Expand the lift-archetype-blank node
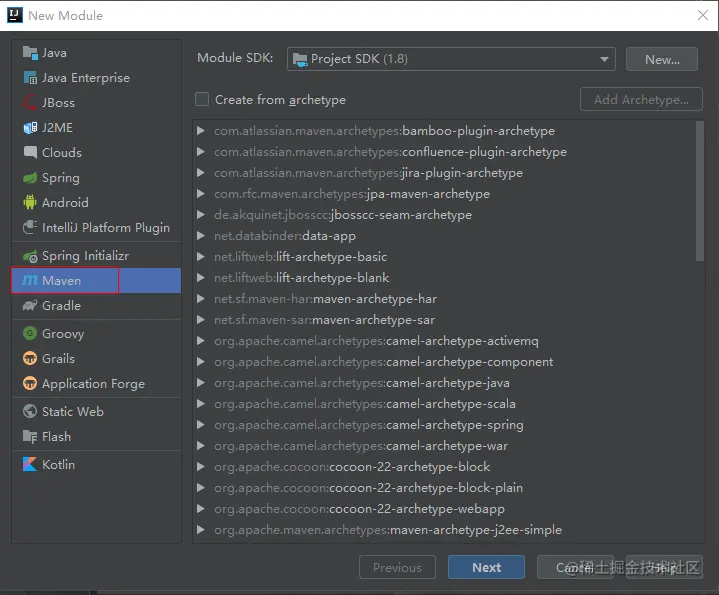Screen dimensions: 719x595 tap(201, 278)
